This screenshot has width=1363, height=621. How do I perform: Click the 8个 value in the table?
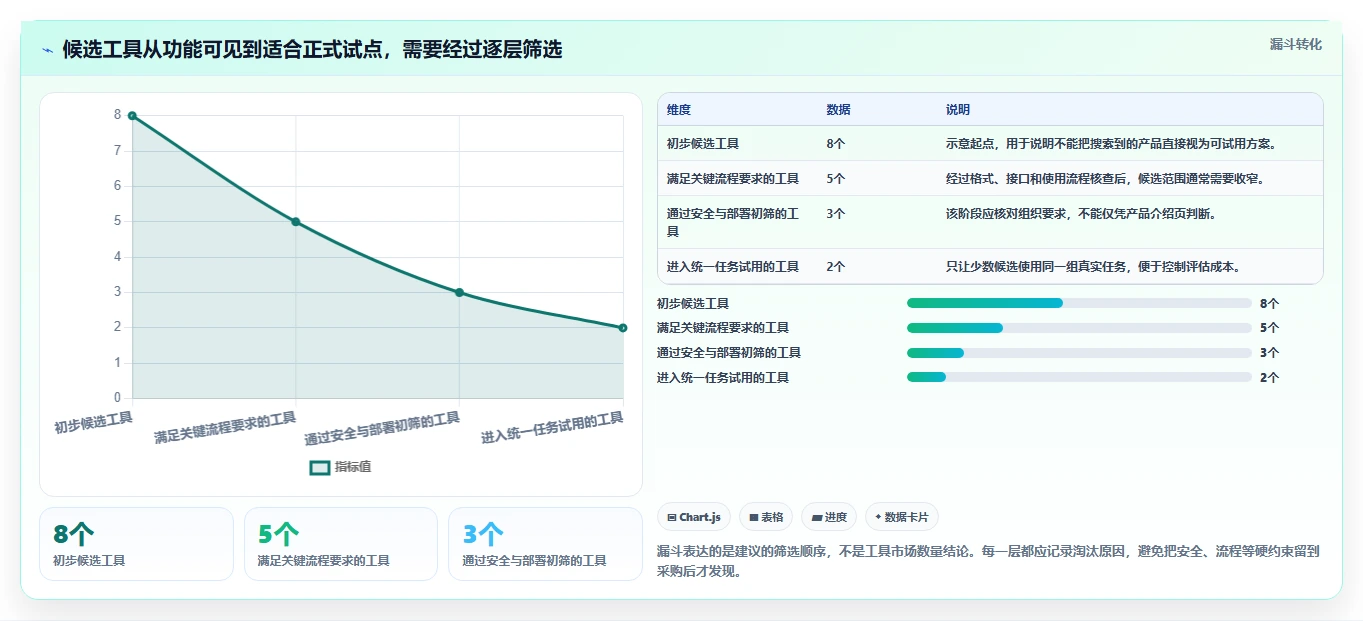[x=836, y=144]
